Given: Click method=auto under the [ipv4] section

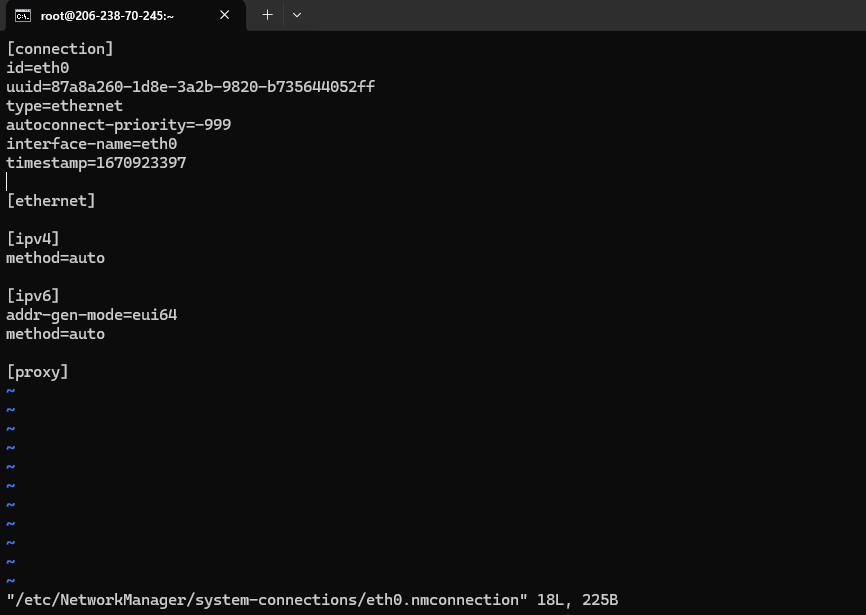Looking at the screenshot, I should coord(55,258).
